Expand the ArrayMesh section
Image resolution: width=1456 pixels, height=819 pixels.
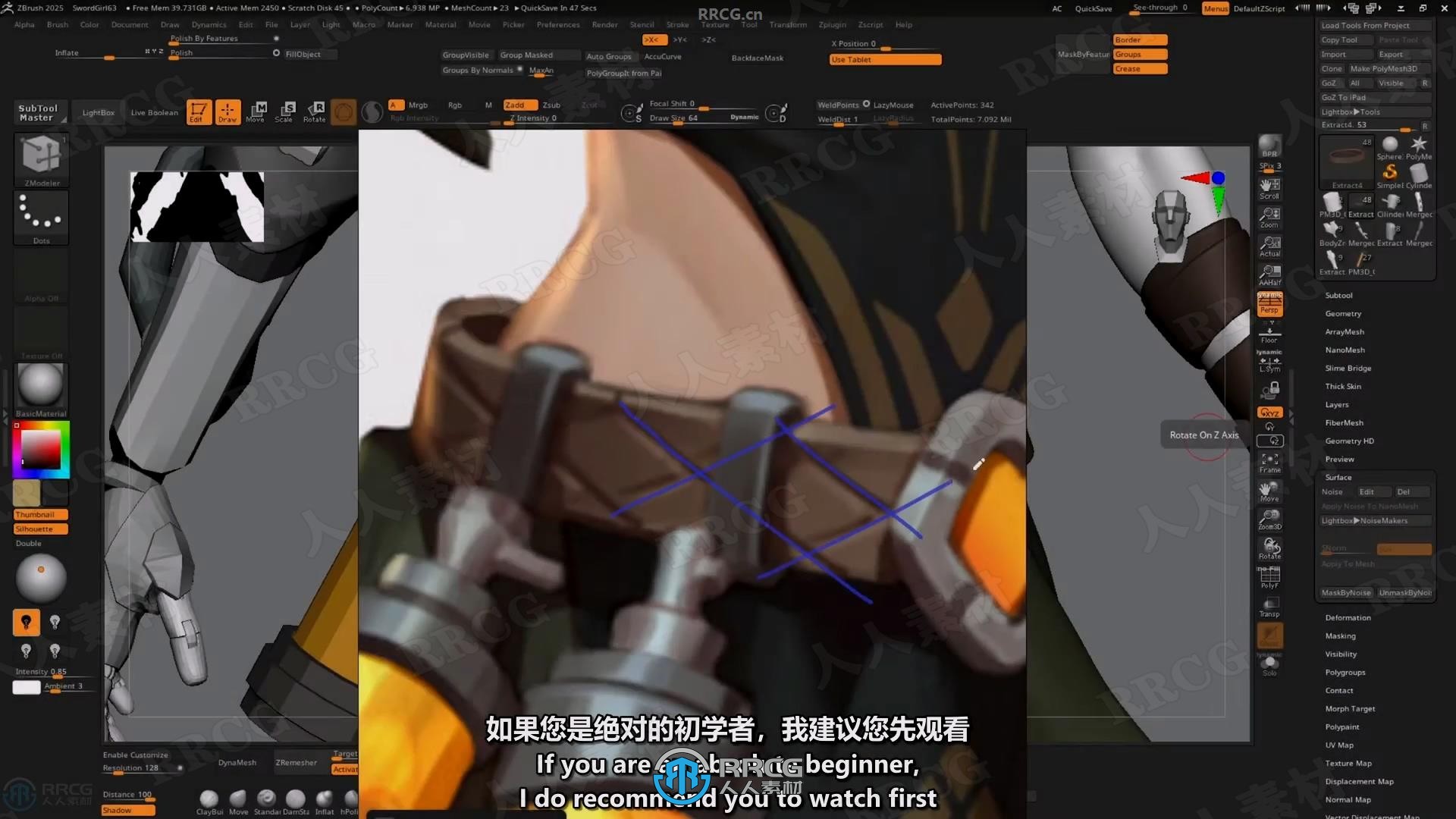(x=1345, y=331)
